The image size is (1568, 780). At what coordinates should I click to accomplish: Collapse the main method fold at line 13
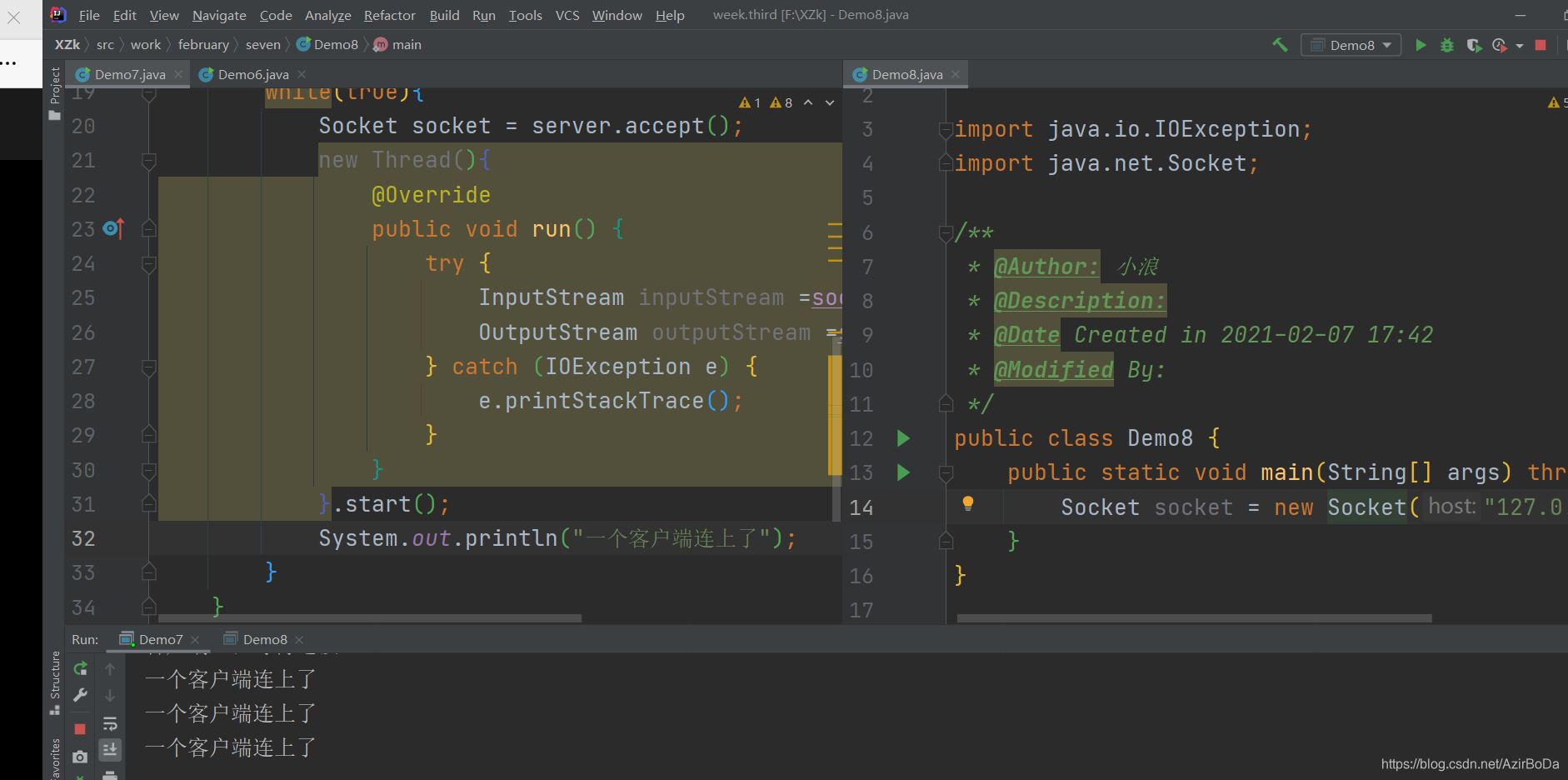click(946, 472)
